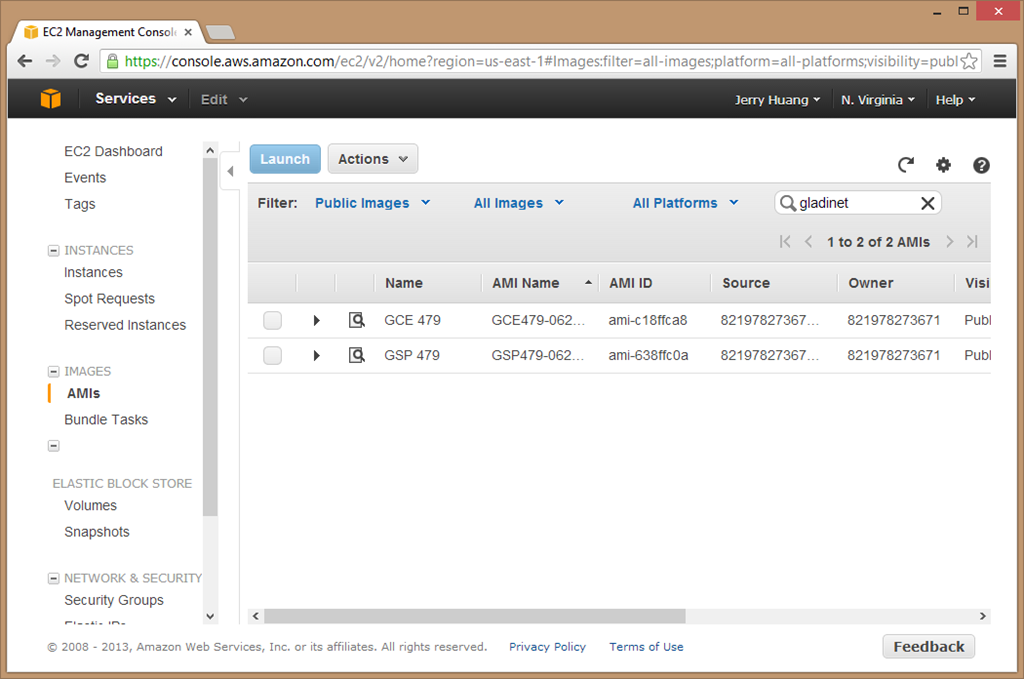Open image details for GCE 479
The height and width of the screenshot is (679, 1024).
click(x=357, y=320)
